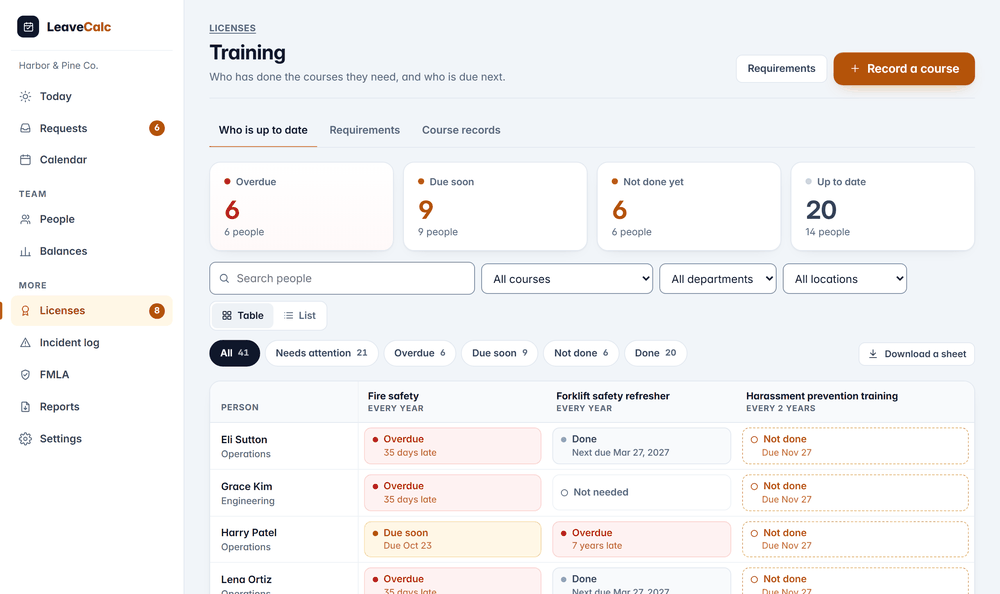Open Requests in the sidebar
Screen dimensions: 1000x594
pos(92,128)
